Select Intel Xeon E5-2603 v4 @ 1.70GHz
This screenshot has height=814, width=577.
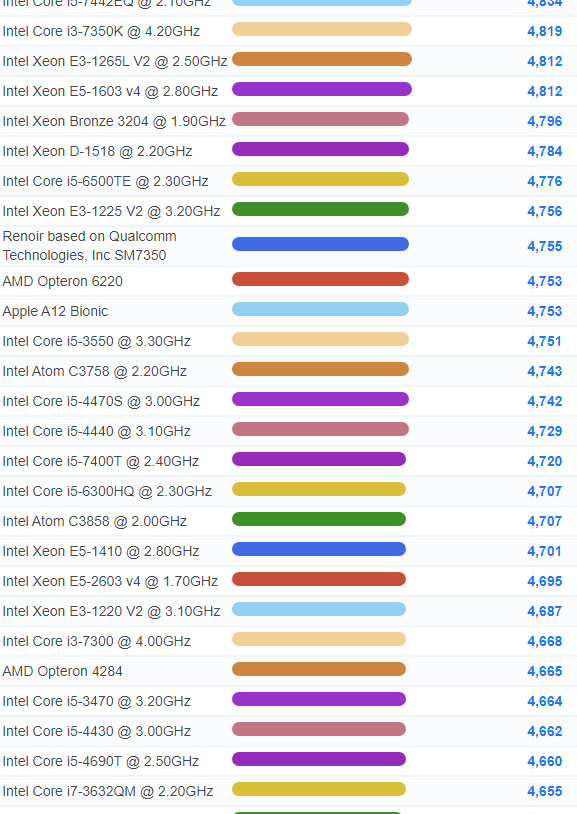(110, 581)
